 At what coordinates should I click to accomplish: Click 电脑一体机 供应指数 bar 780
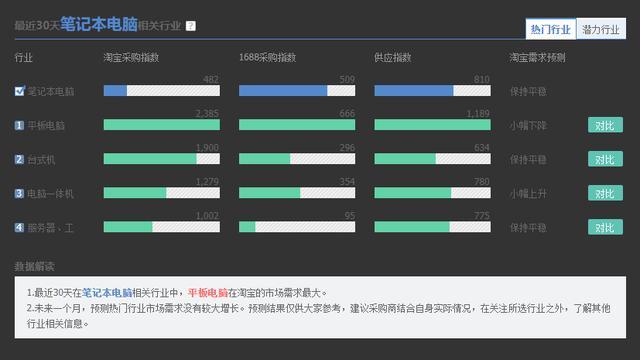(433, 193)
